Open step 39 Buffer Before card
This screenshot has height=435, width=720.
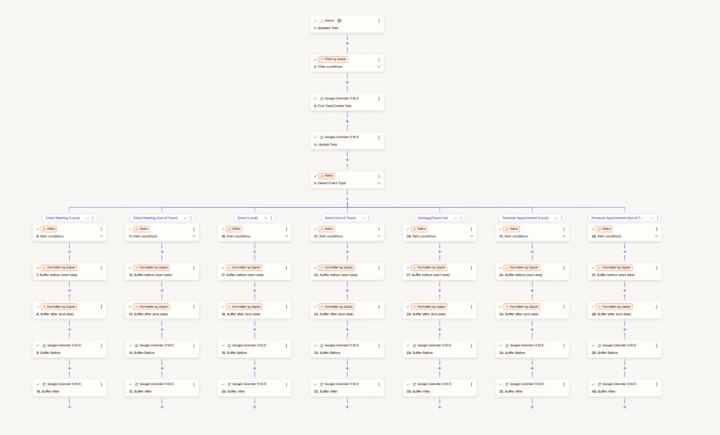pos(624,349)
